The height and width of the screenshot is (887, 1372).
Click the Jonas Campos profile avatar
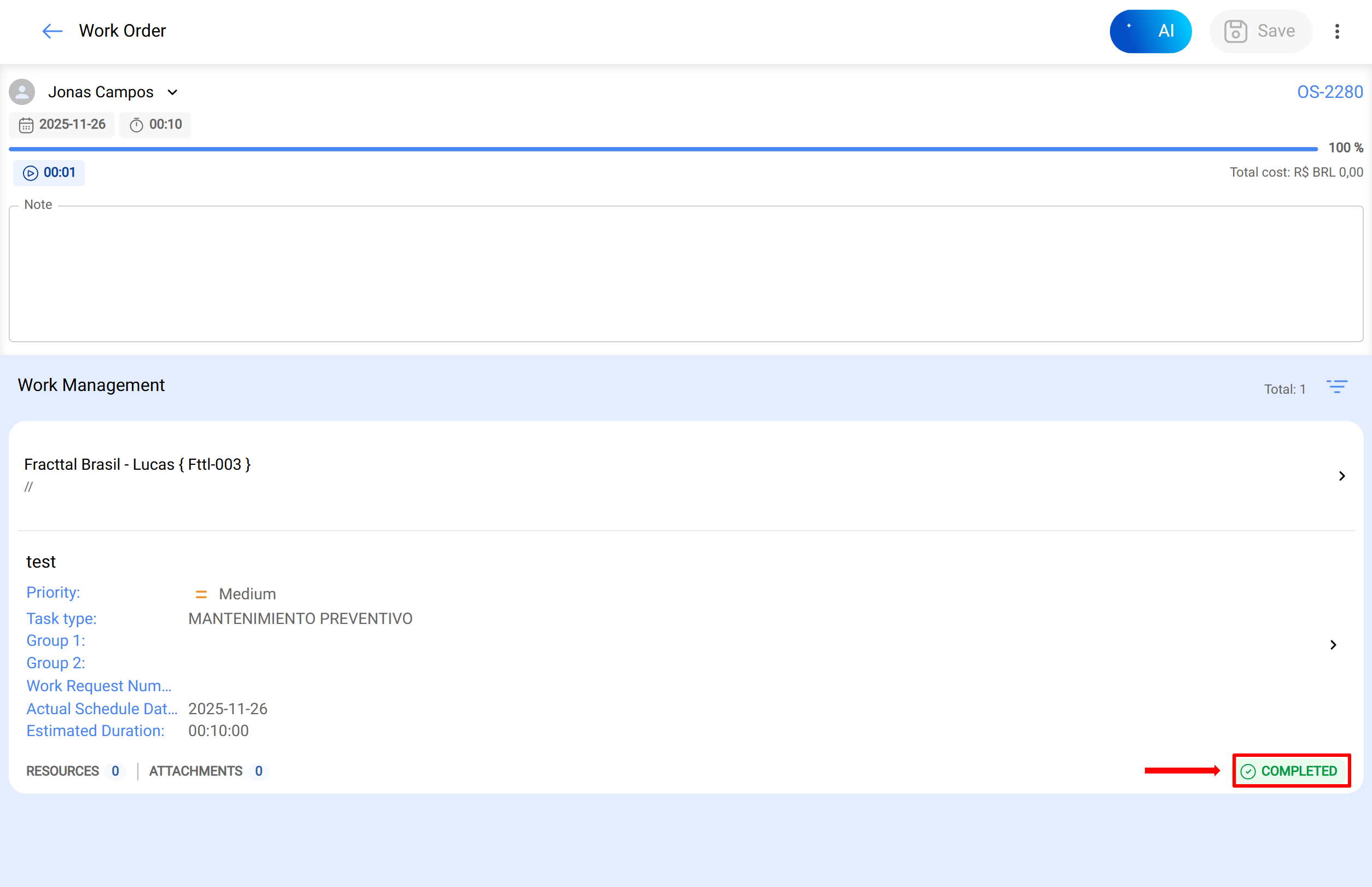[21, 91]
